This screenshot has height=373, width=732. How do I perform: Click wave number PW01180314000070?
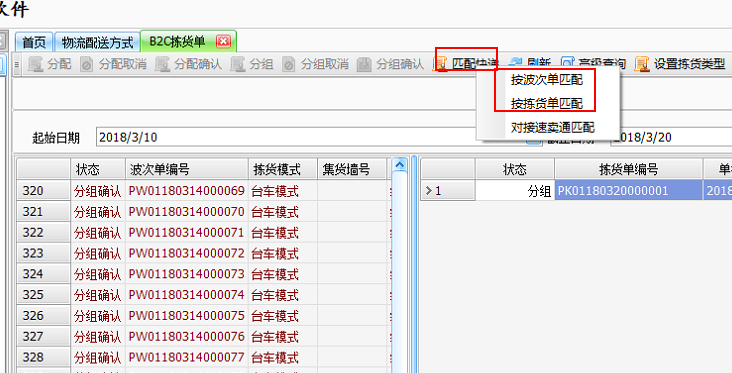(186, 212)
